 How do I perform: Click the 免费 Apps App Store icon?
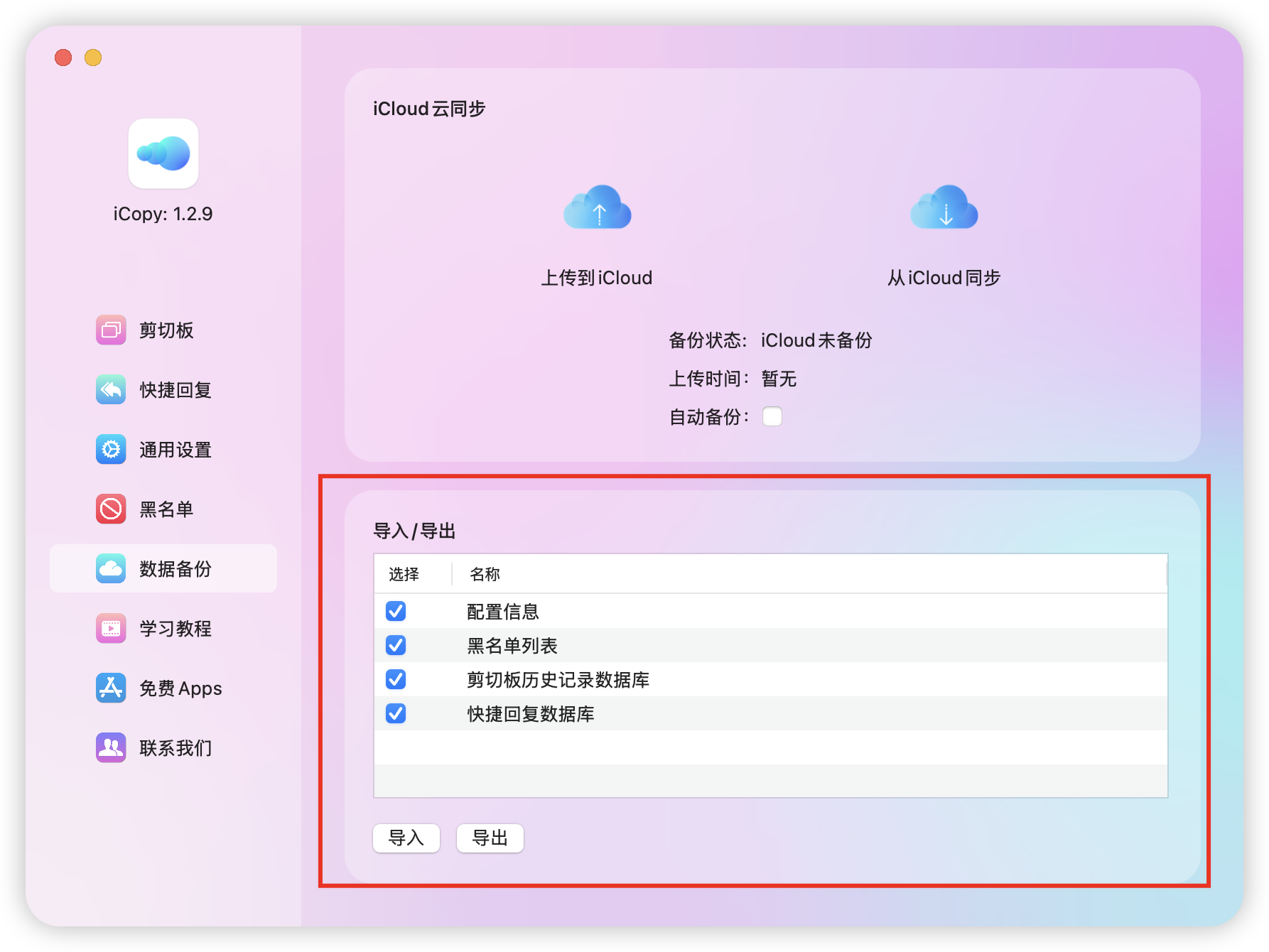111,688
